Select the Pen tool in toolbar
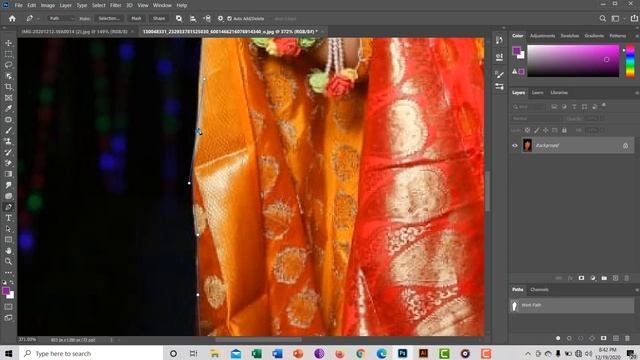Image resolution: width=640 pixels, height=360 pixels. pos(8,207)
